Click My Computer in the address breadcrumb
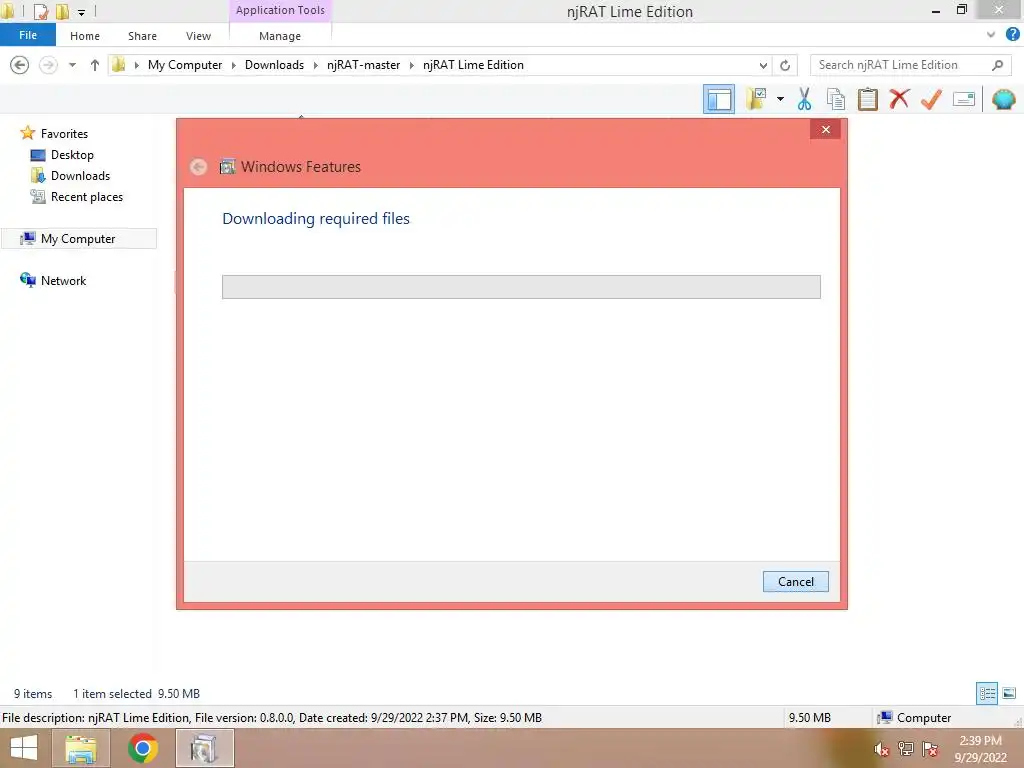The width and height of the screenshot is (1024, 768). pyautogui.click(x=185, y=65)
